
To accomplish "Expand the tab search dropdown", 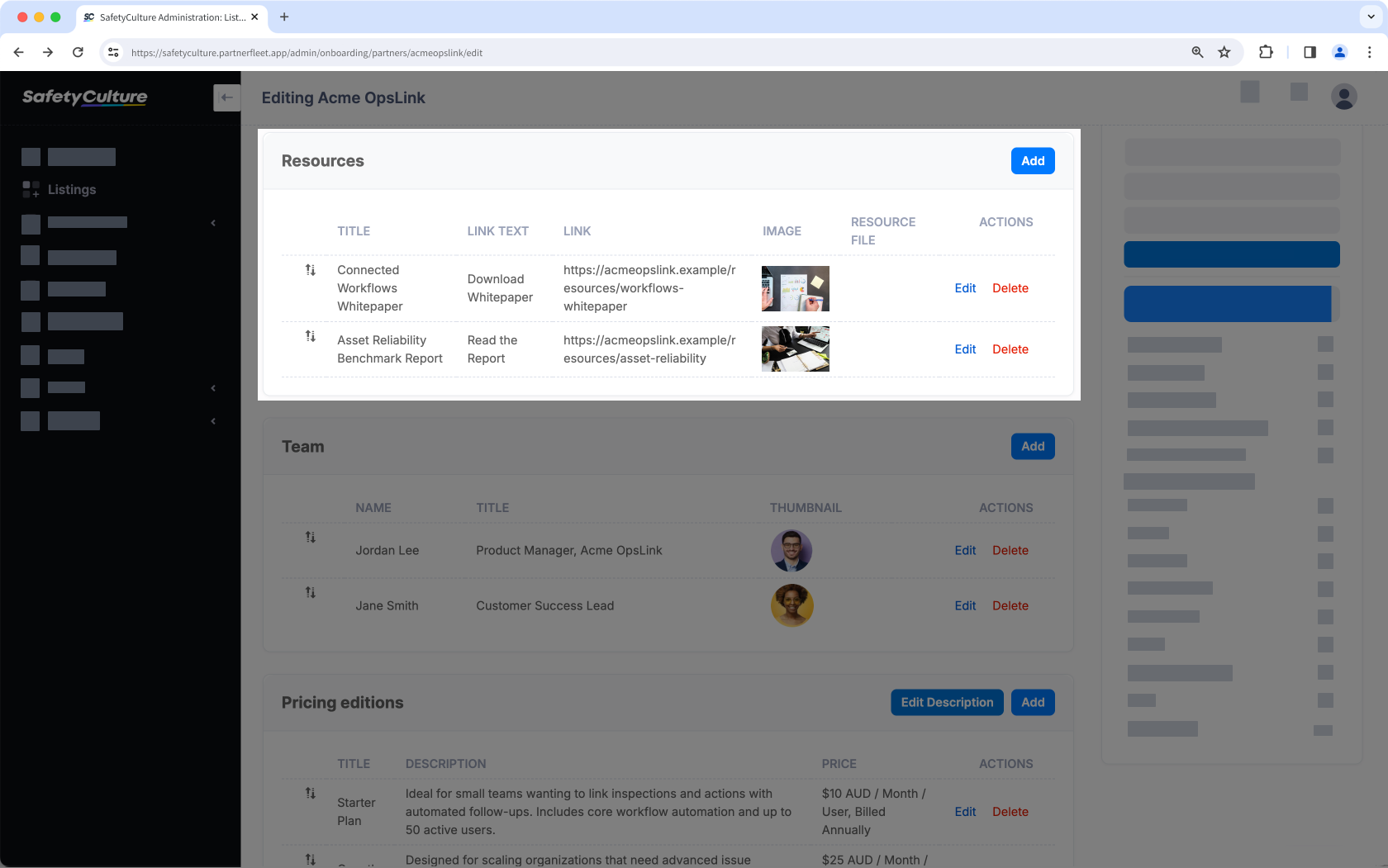I will click(1371, 17).
